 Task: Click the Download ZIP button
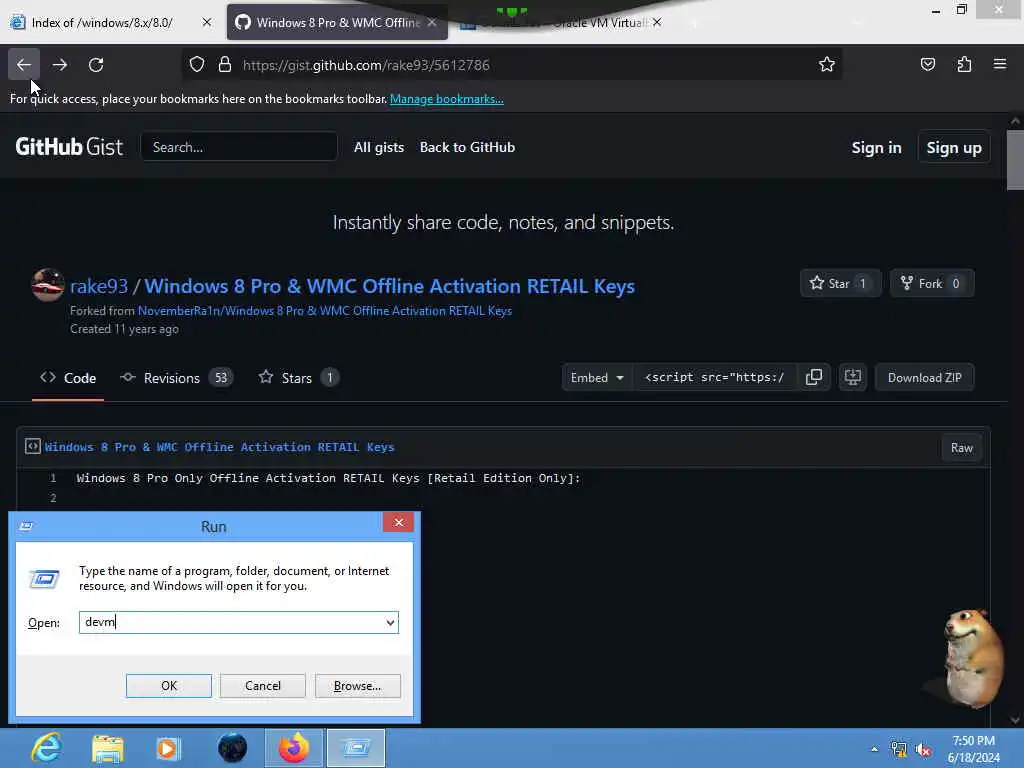pos(924,377)
